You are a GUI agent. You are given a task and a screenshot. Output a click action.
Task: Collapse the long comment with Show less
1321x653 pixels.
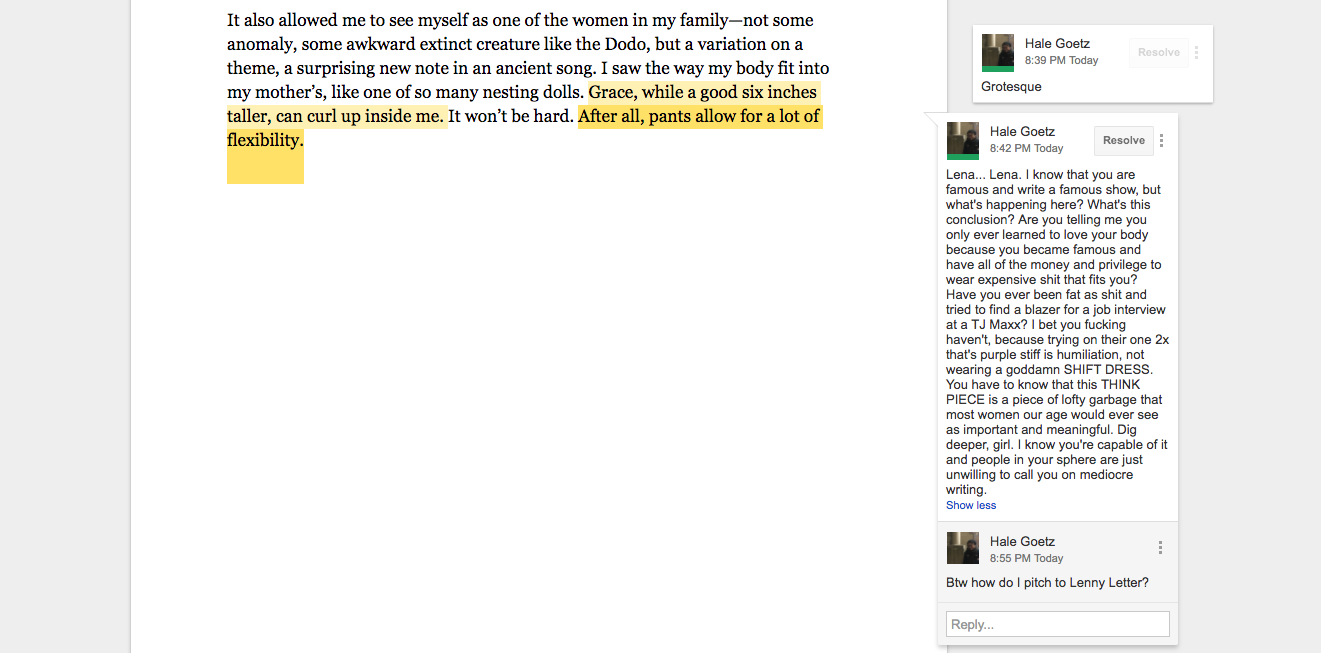point(971,505)
